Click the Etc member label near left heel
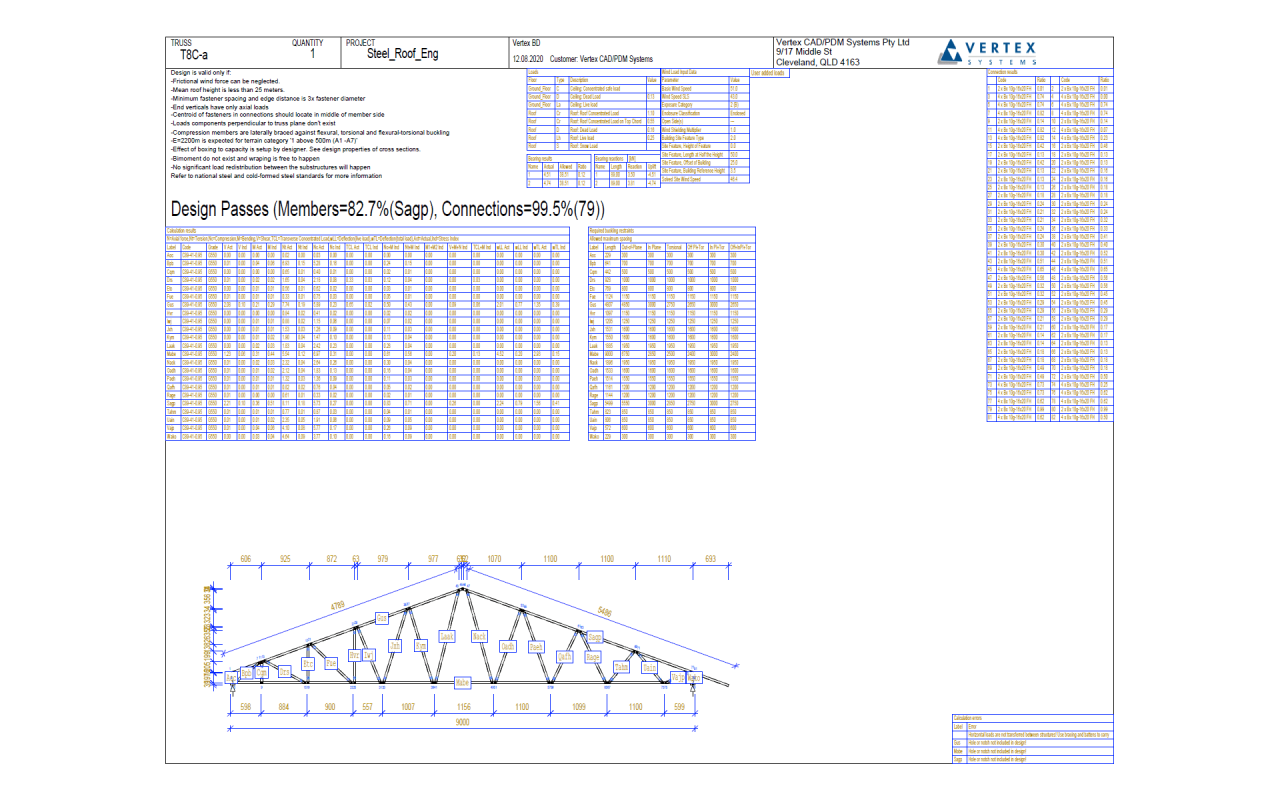Screen dimensions: 1280x800 coord(308,664)
